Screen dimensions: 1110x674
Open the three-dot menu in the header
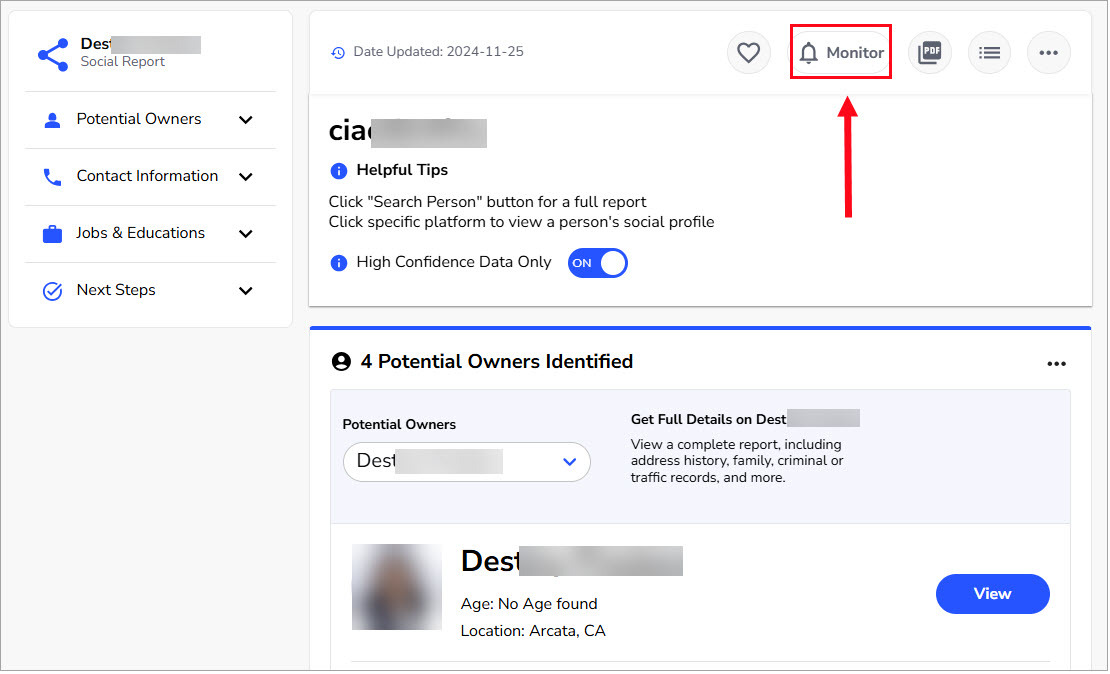1048,52
